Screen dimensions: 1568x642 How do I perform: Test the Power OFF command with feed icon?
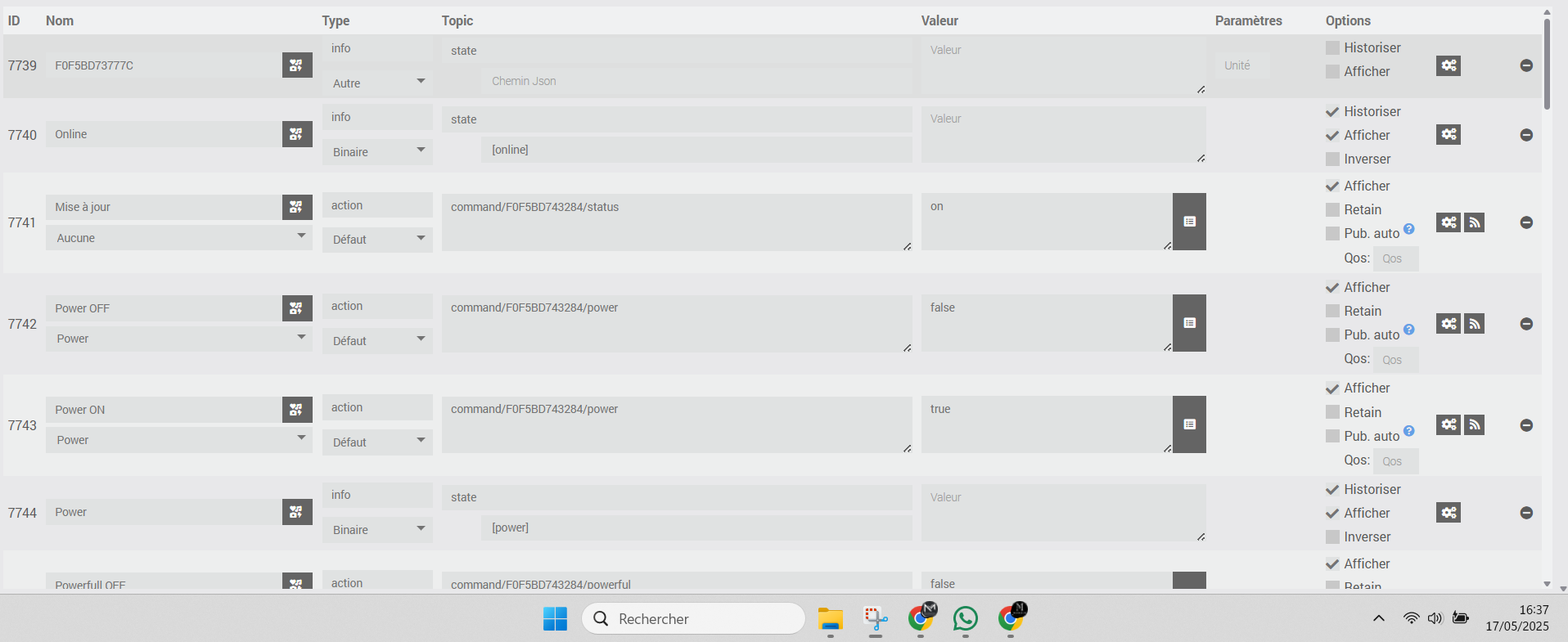(1475, 324)
